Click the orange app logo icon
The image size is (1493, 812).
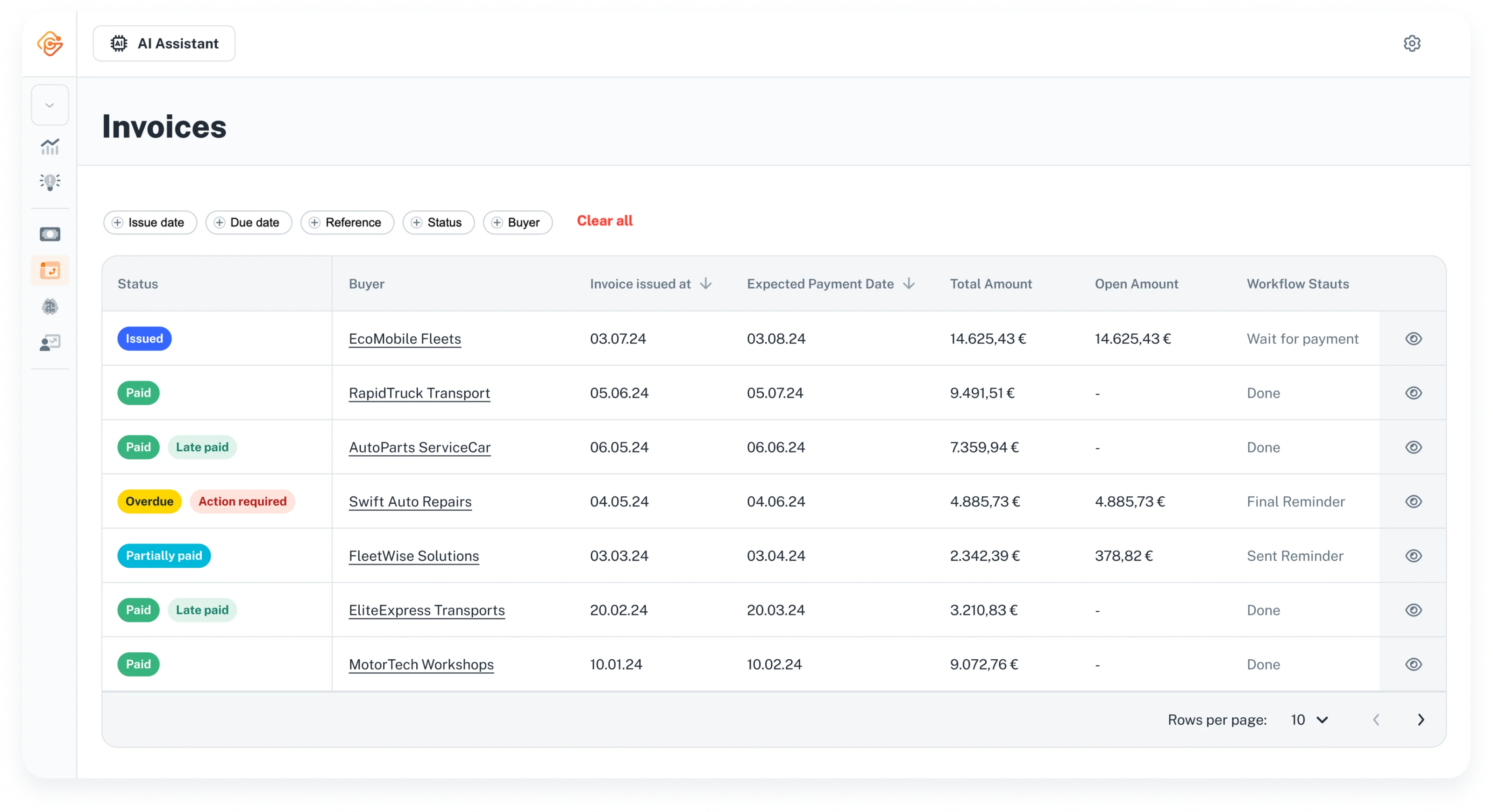tap(50, 43)
